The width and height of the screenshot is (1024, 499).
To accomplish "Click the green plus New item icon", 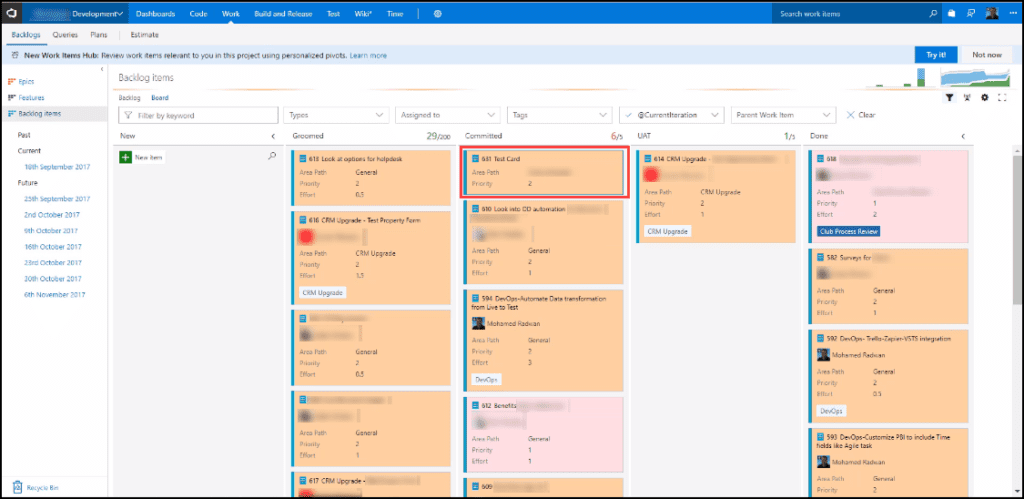I will 125,157.
